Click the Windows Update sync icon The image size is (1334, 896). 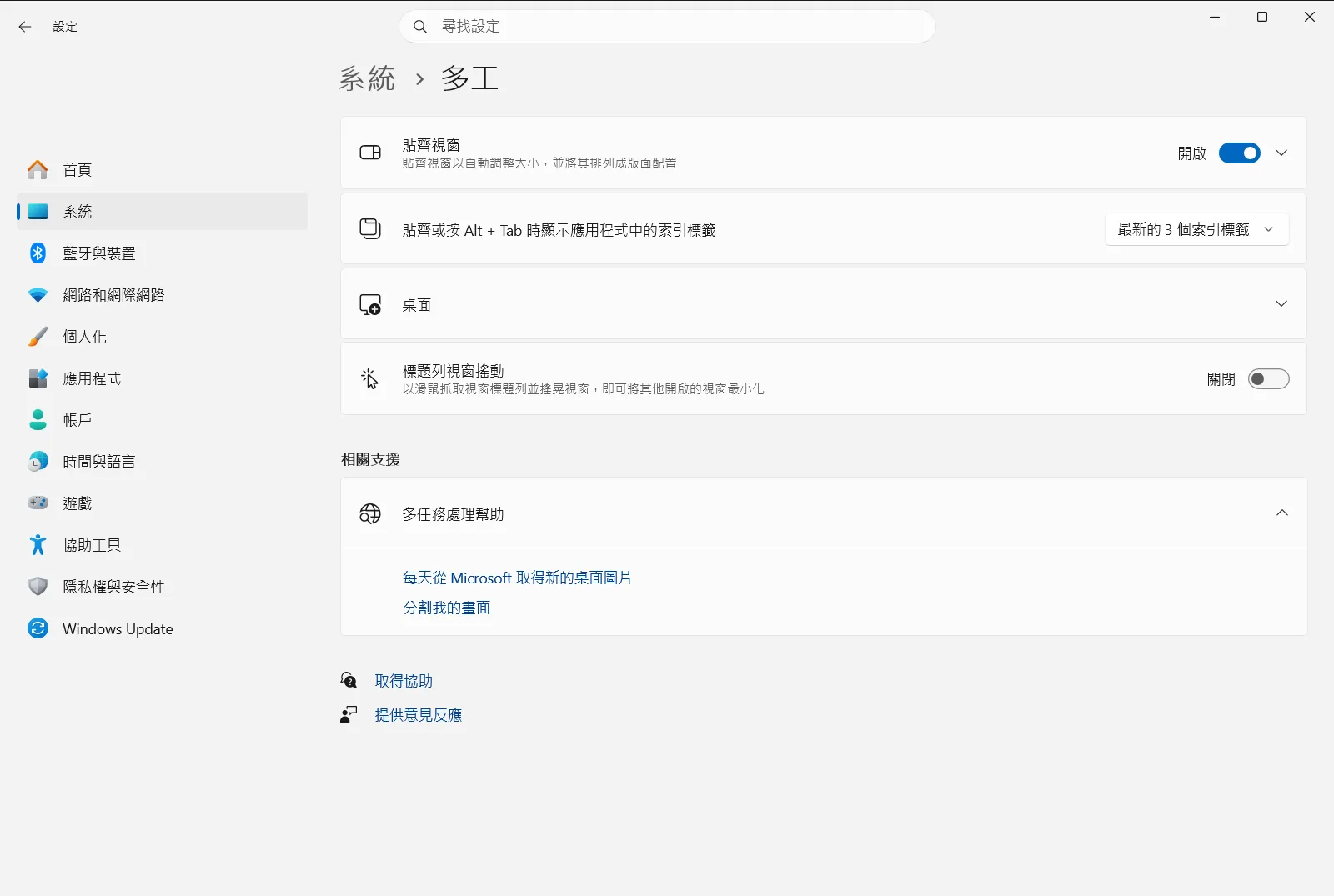click(38, 628)
